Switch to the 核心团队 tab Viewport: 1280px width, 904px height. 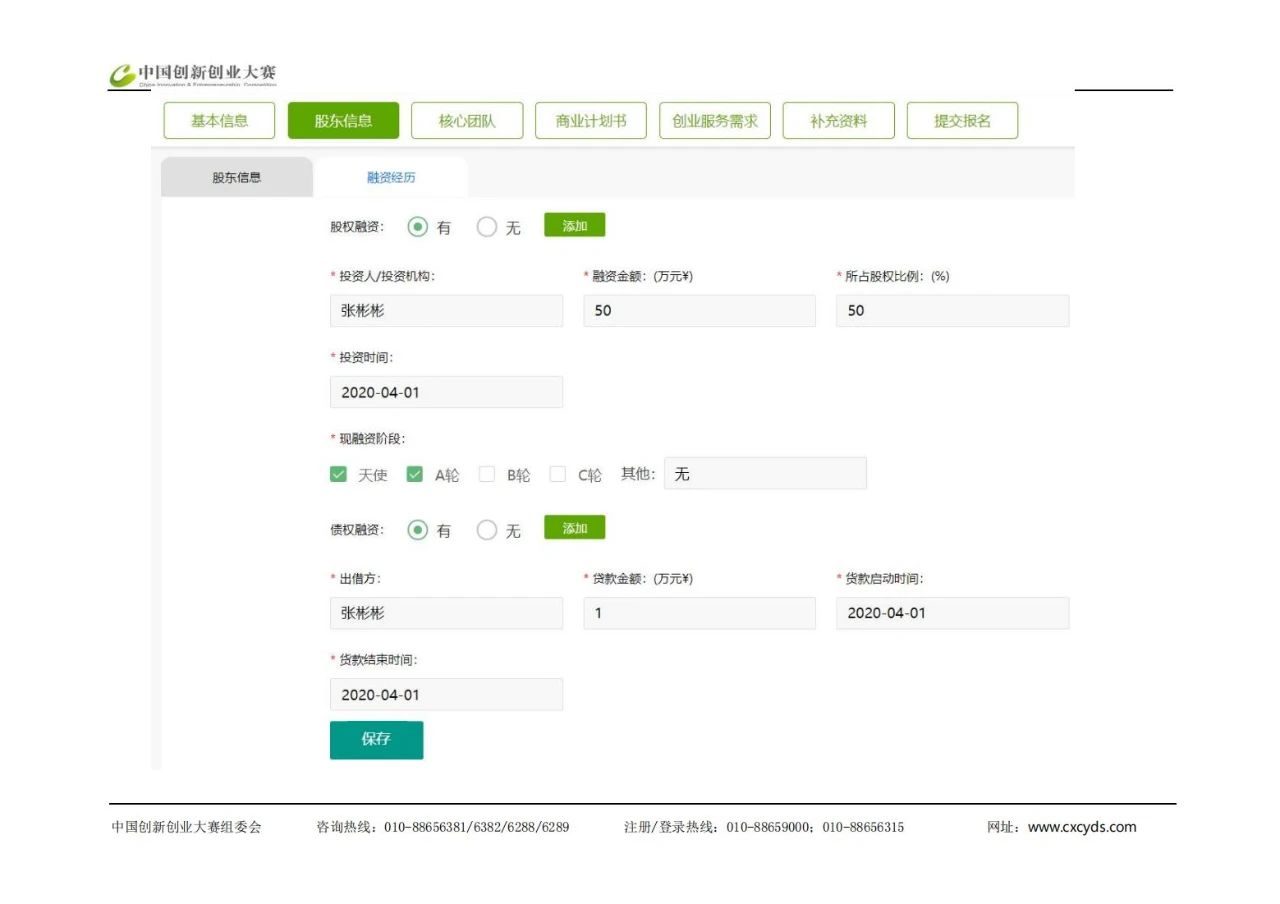click(467, 121)
